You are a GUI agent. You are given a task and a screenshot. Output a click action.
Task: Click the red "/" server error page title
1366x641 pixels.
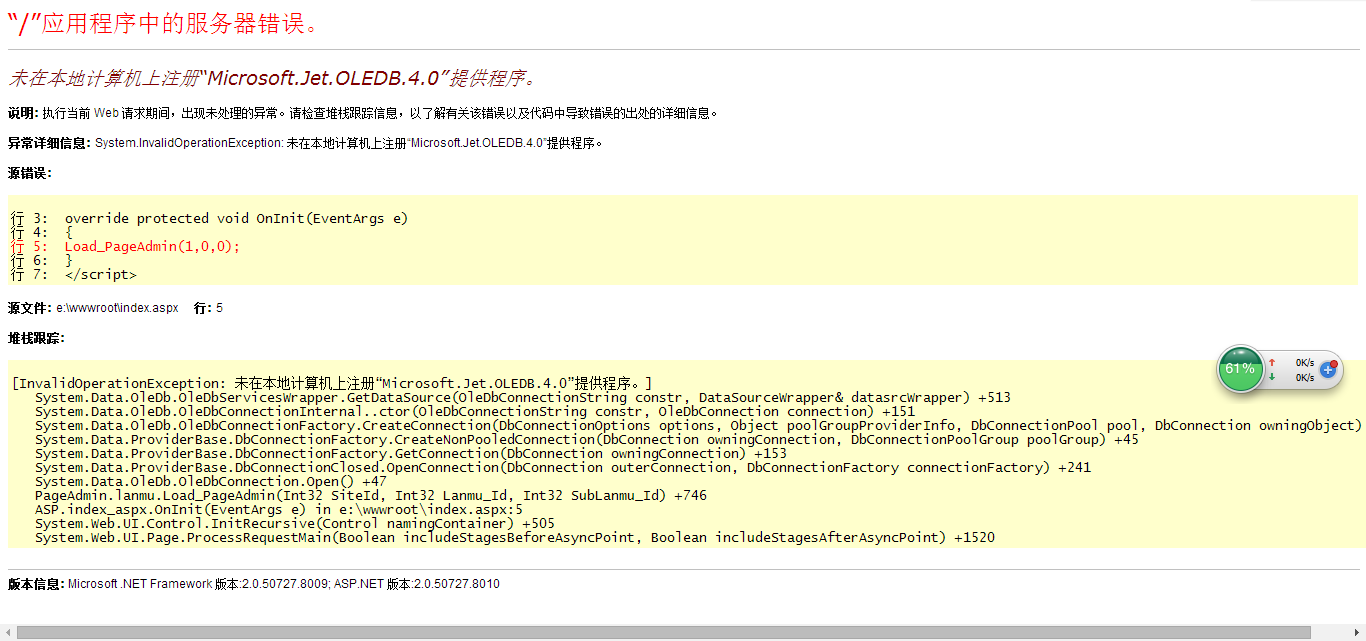[x=164, y=24]
